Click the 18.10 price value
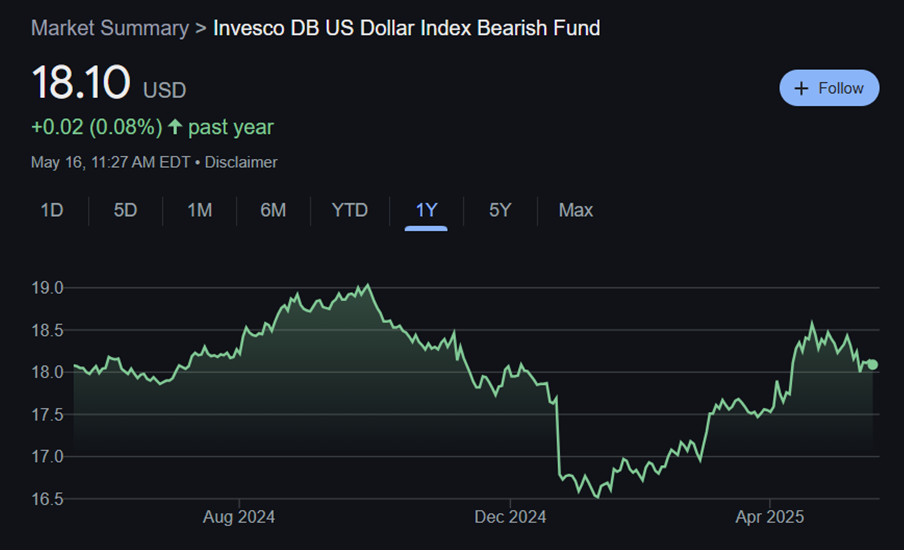The width and height of the screenshot is (904, 550). pyautogui.click(x=81, y=82)
